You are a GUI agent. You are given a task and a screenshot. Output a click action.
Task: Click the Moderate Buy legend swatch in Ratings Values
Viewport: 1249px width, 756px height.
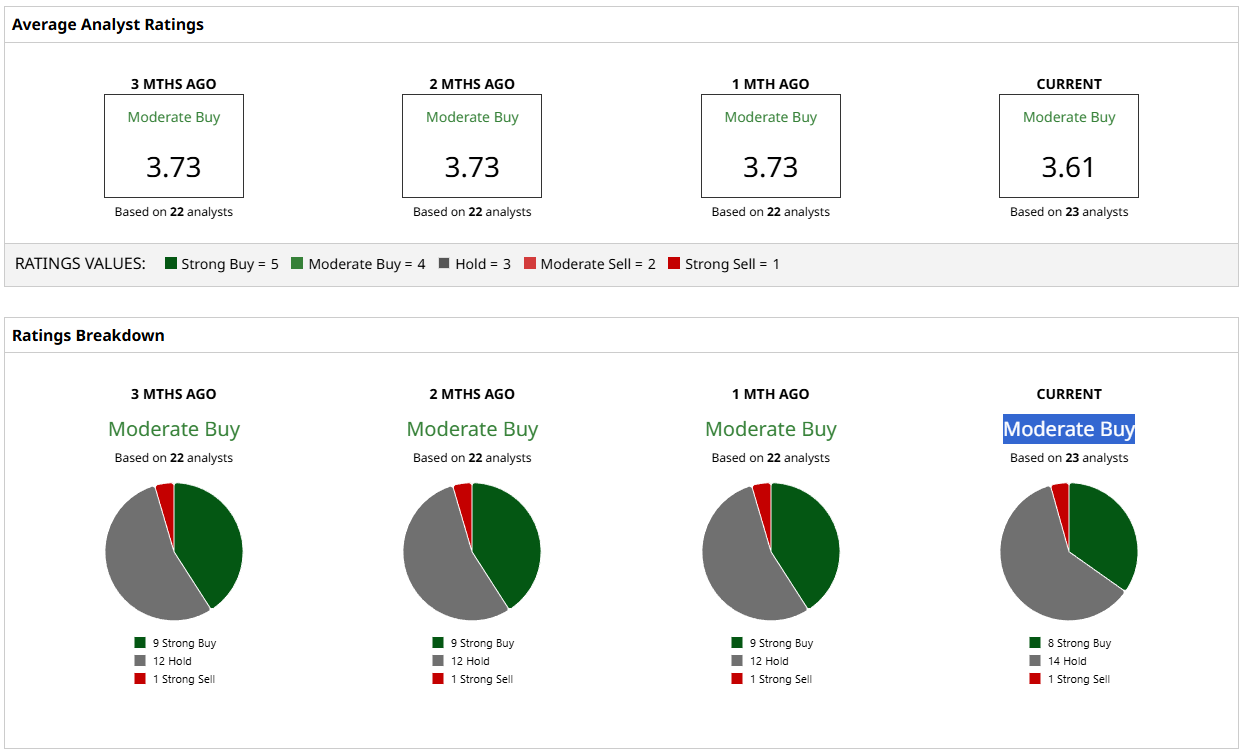coord(297,264)
